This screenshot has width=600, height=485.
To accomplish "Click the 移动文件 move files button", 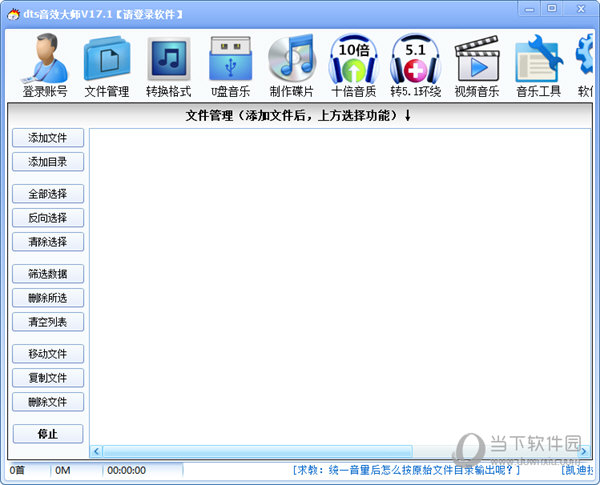I will tap(48, 354).
